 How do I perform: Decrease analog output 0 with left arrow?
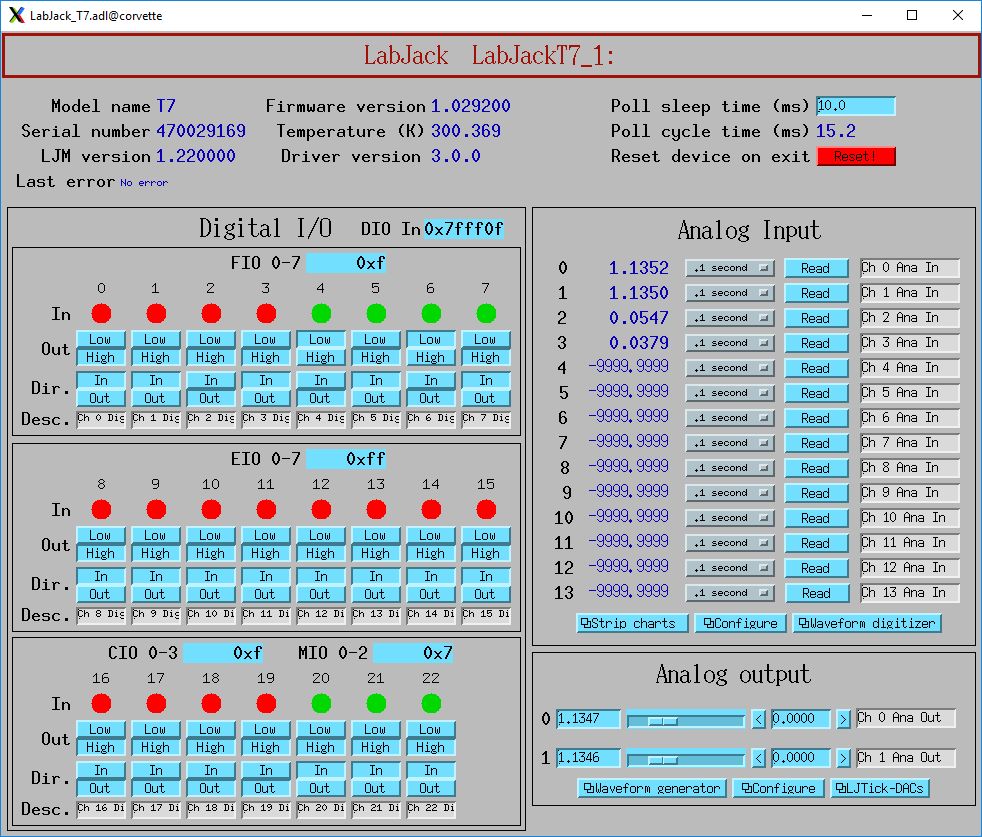758,719
